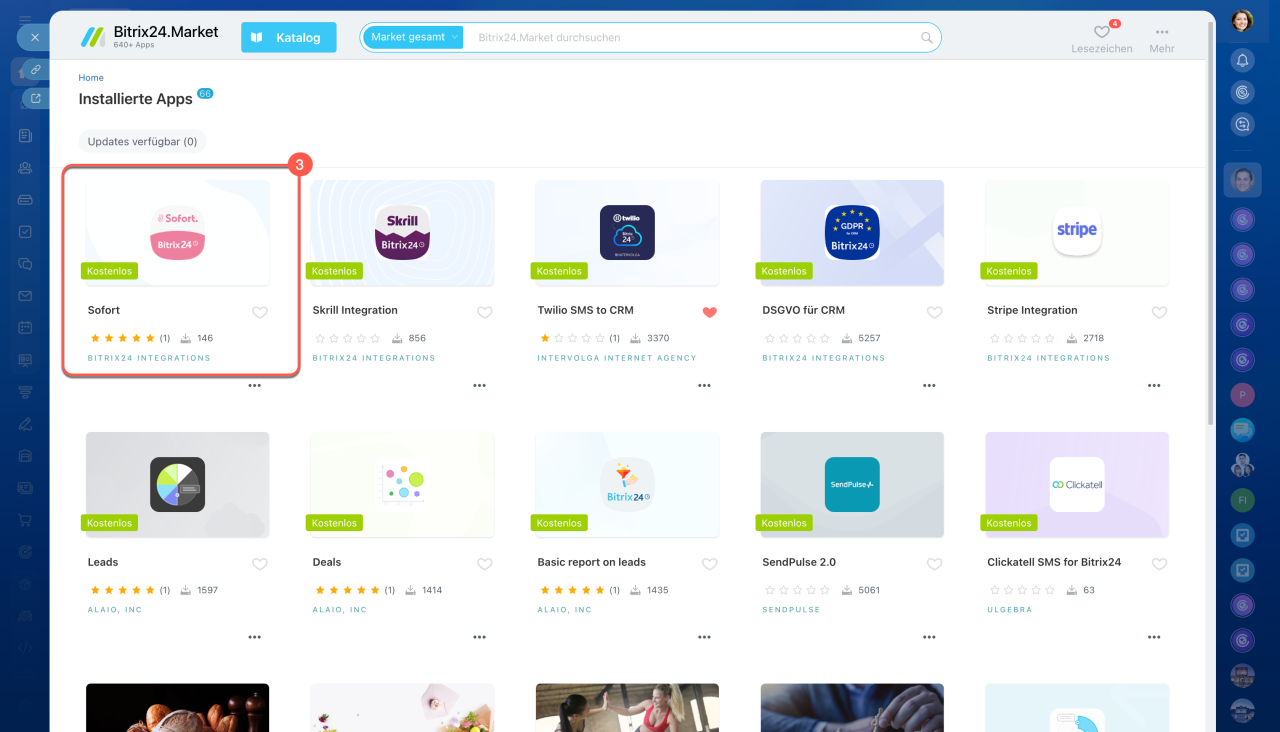Favorite Basic report on leads with heart

click(710, 564)
